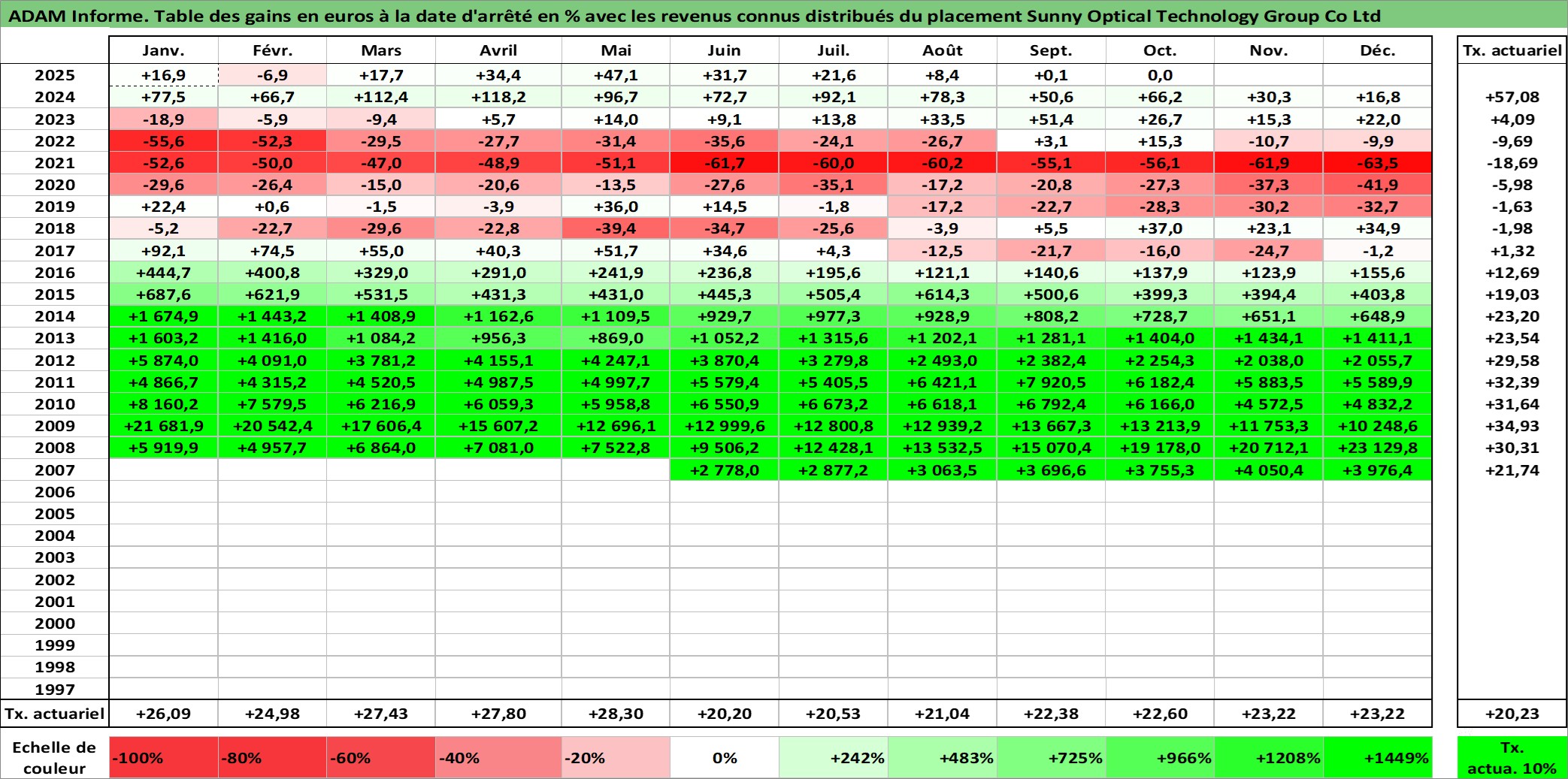The image size is (1568, 779).
Task: Select the -60% color scale swatch
Action: click(x=381, y=757)
